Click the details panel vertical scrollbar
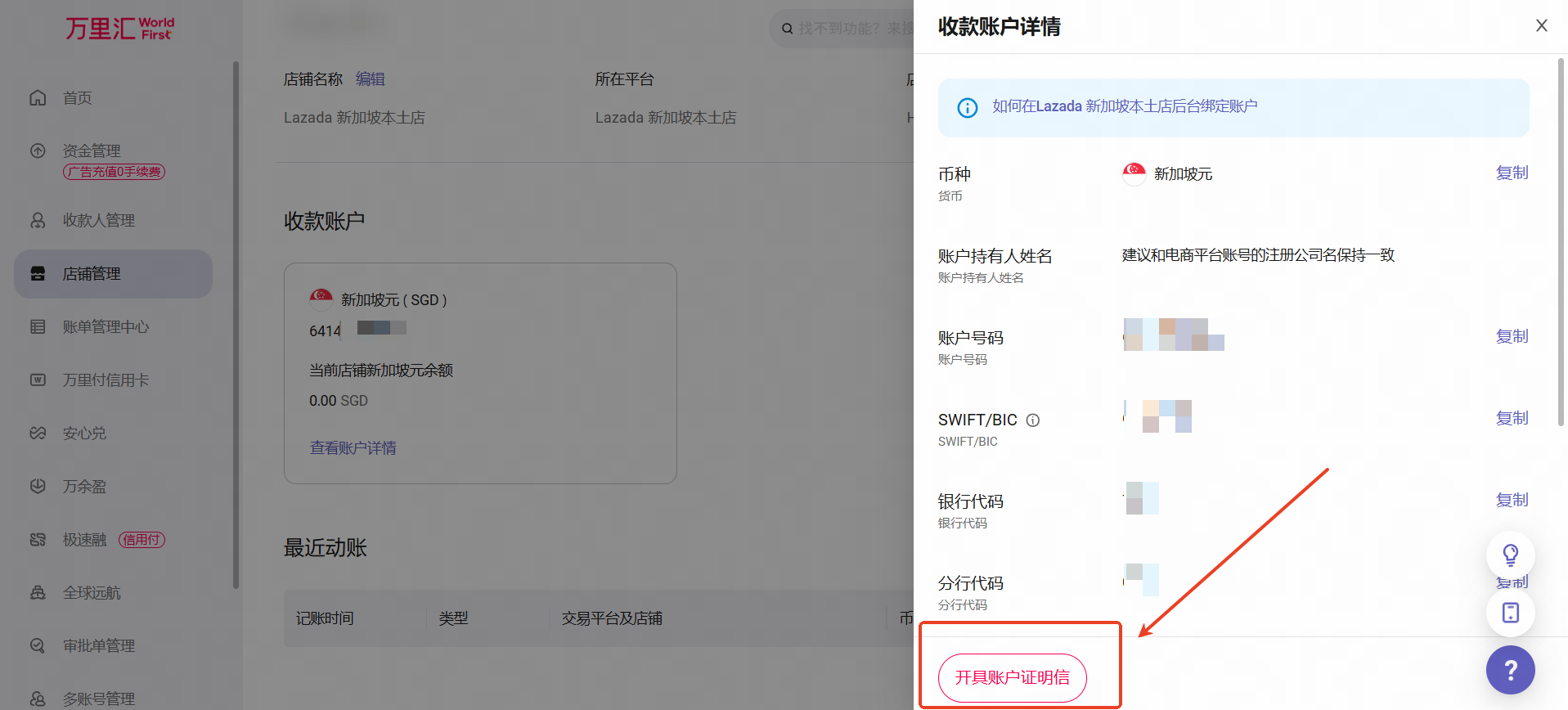1568x710 pixels. tap(1561, 241)
